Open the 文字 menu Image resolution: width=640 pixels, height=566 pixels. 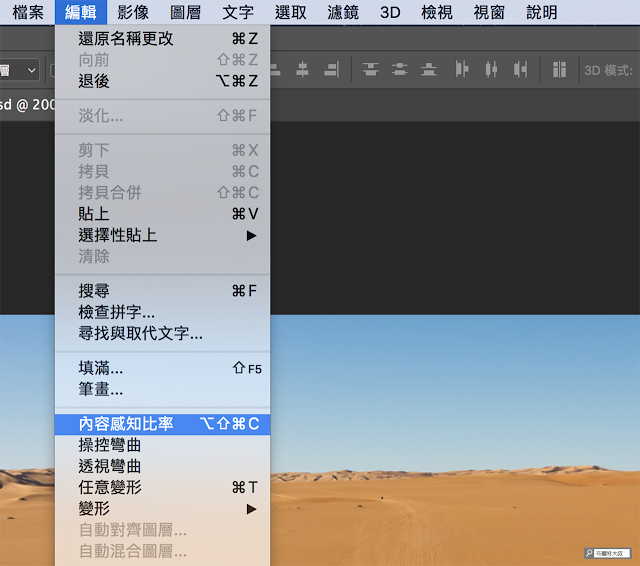[238, 12]
